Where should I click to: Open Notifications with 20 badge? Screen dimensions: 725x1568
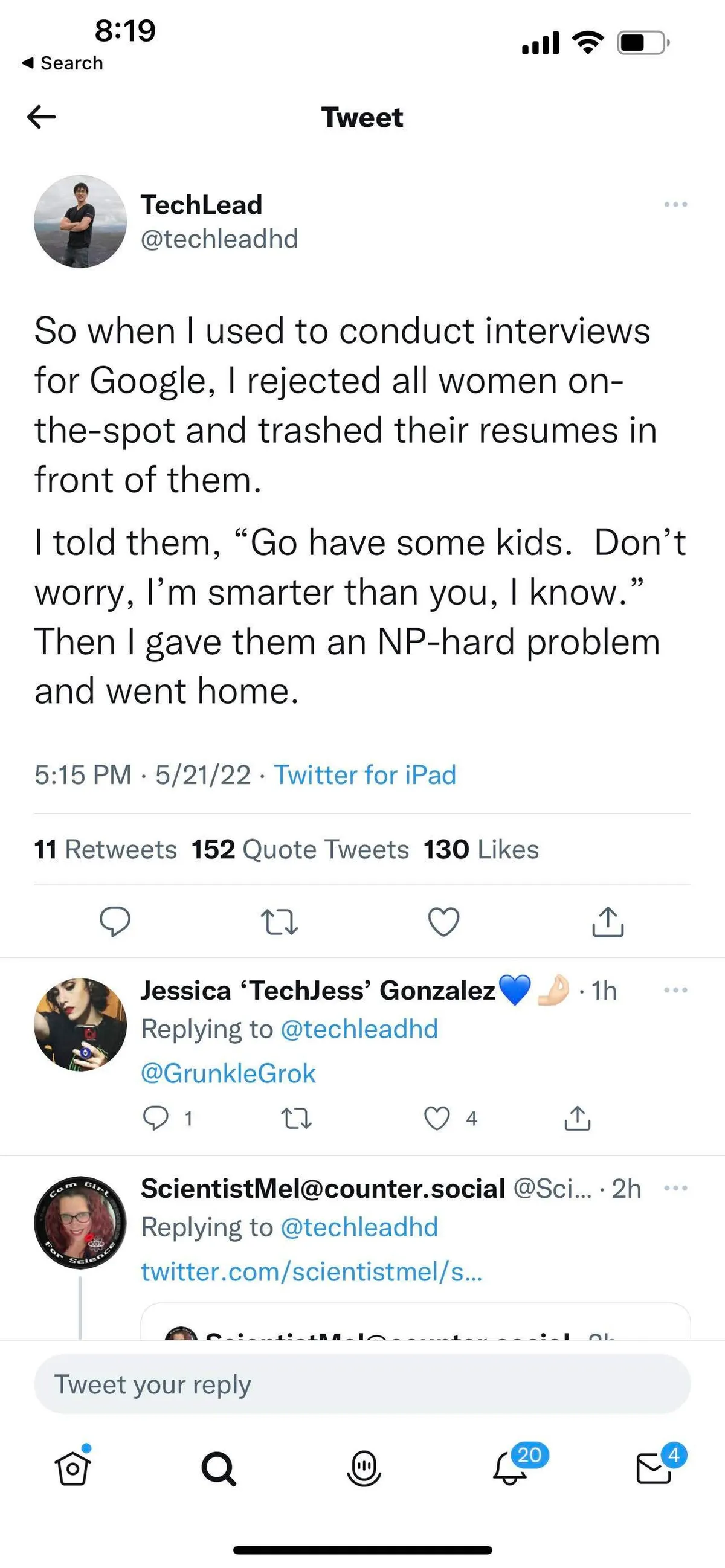(510, 1470)
